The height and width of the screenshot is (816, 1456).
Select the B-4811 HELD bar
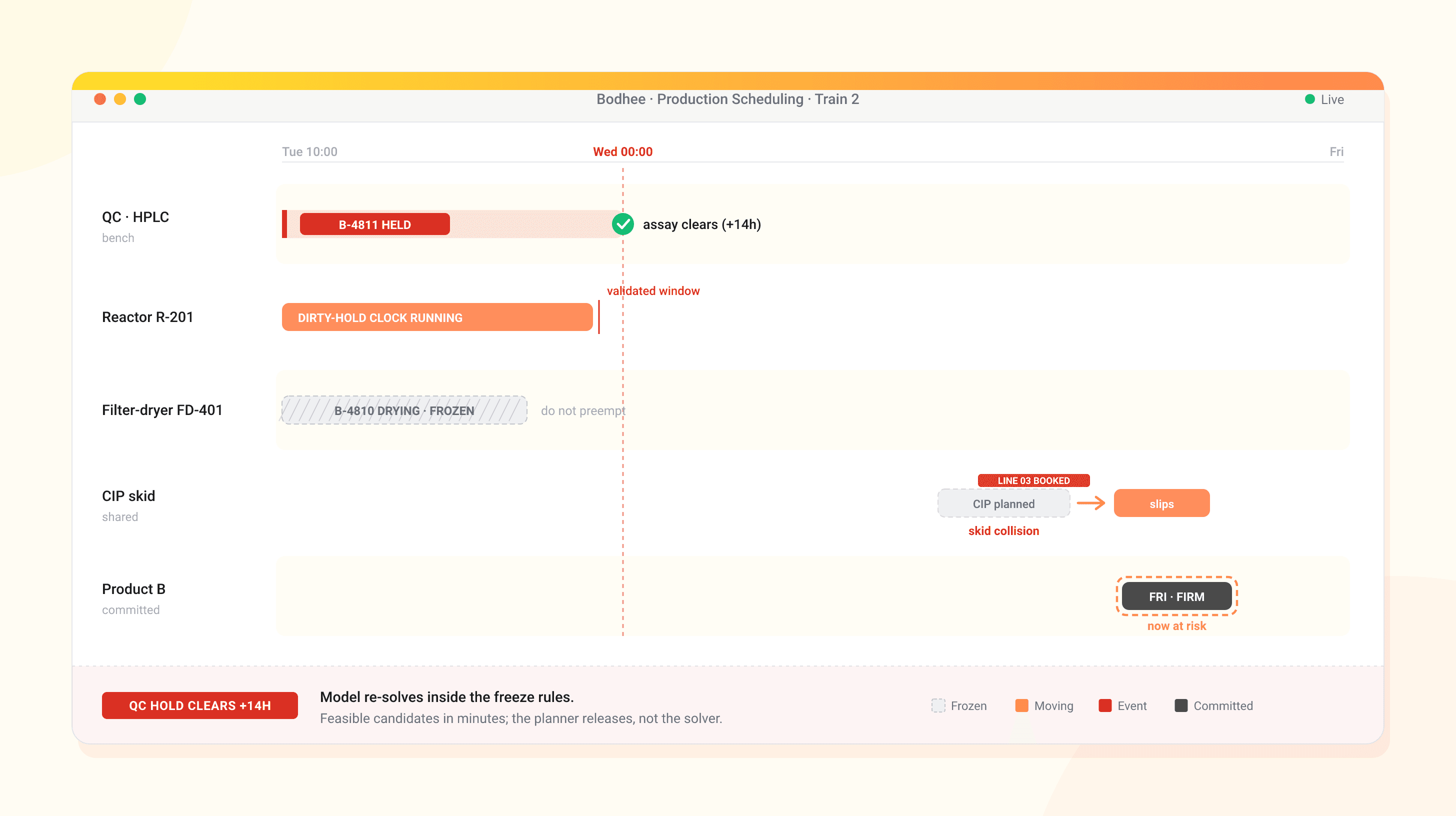tap(374, 224)
